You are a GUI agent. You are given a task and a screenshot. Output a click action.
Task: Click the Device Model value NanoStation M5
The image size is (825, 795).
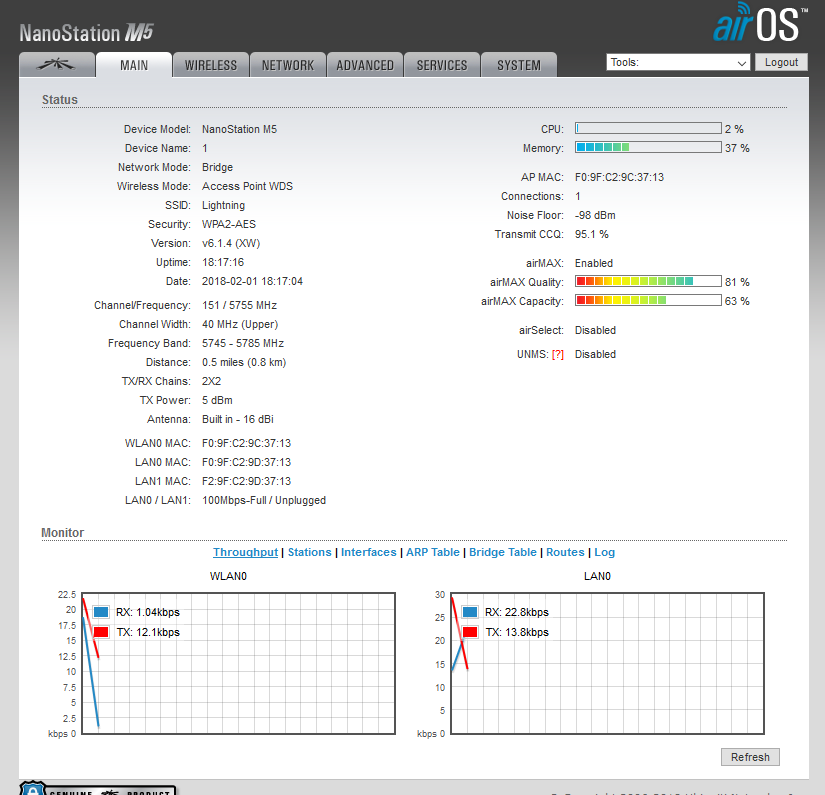pyautogui.click(x=239, y=129)
